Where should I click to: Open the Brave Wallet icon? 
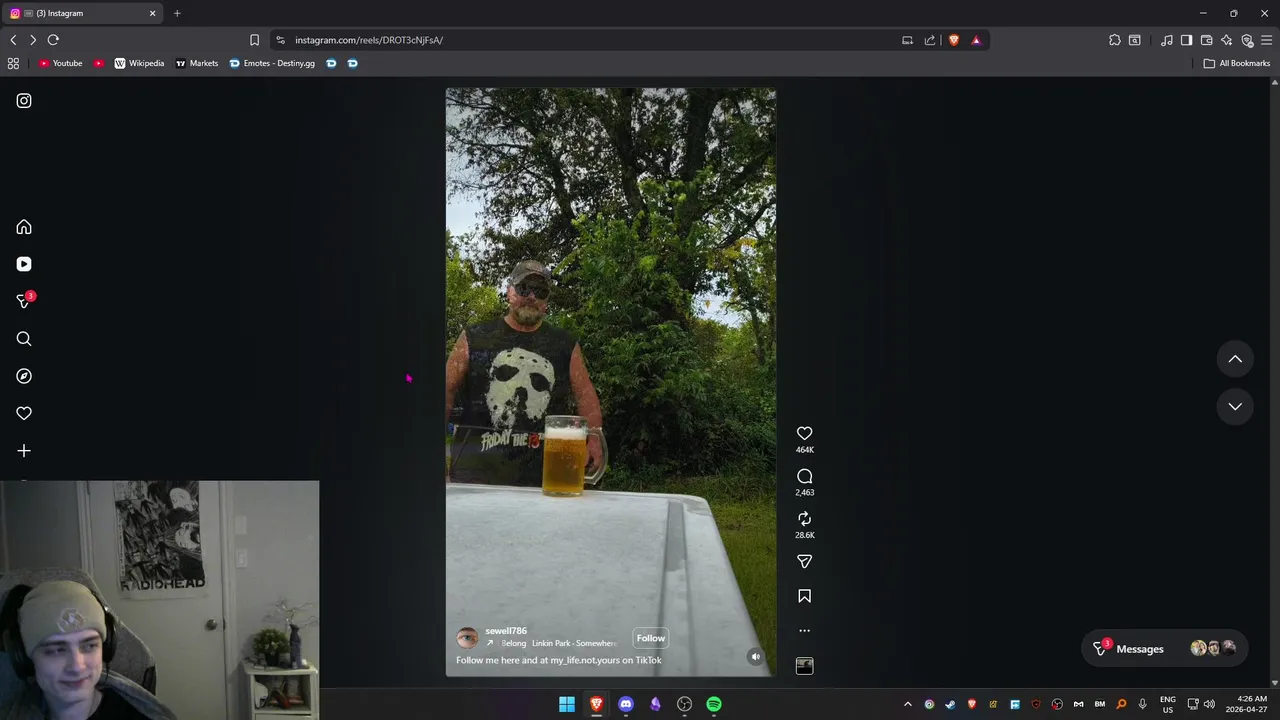[x=1206, y=40]
